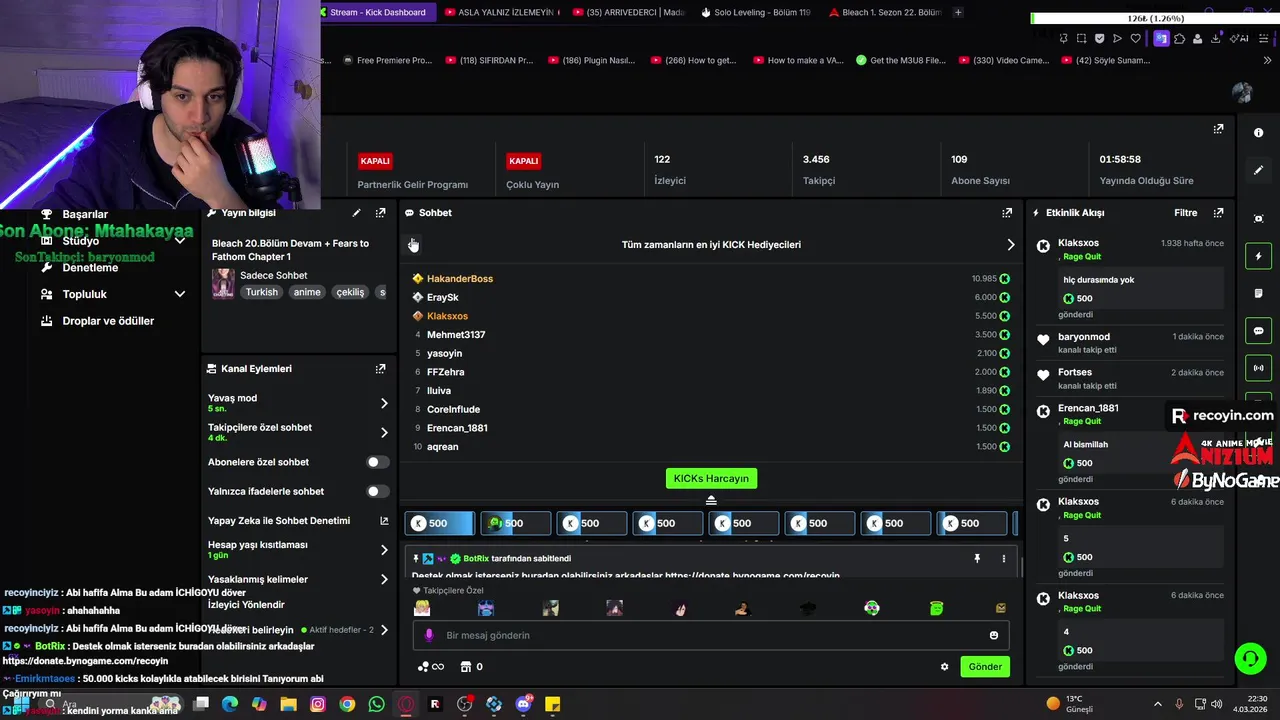This screenshot has width=1280, height=720.
Task: Collapse the leaderboard with the arrow handle
Action: pos(711,500)
